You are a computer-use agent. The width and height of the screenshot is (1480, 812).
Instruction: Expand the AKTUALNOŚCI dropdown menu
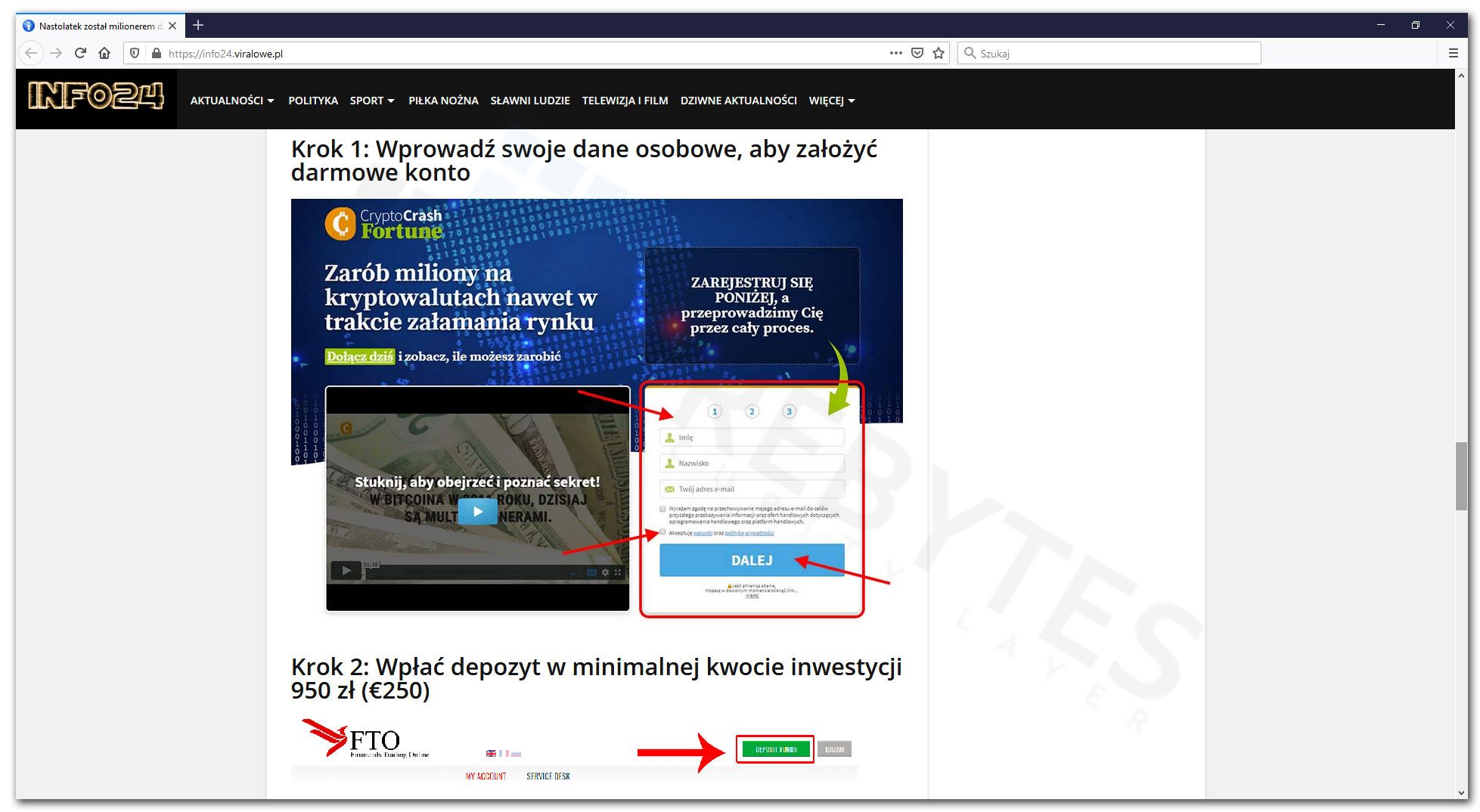coord(232,101)
